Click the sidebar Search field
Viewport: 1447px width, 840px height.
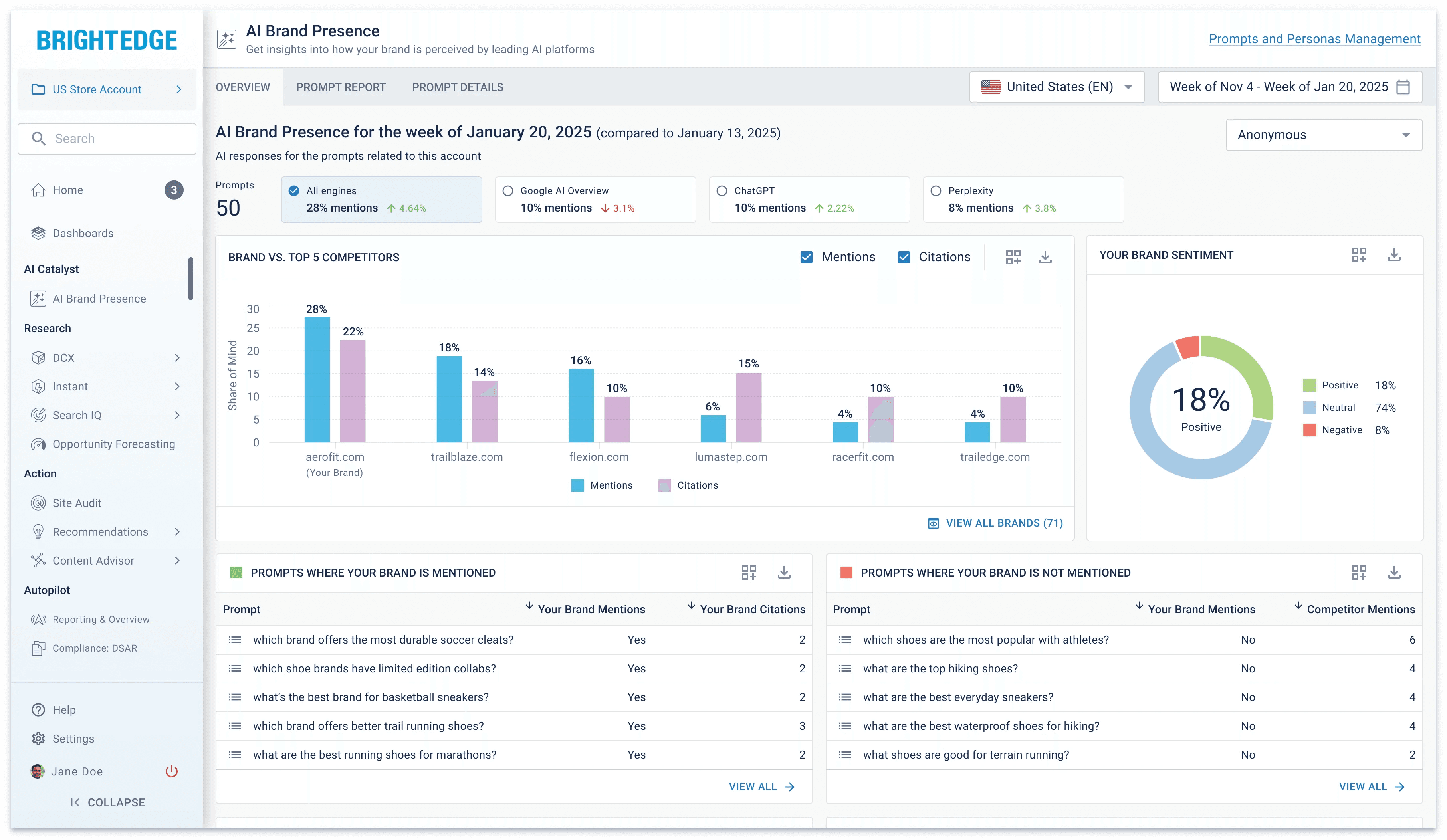click(107, 139)
